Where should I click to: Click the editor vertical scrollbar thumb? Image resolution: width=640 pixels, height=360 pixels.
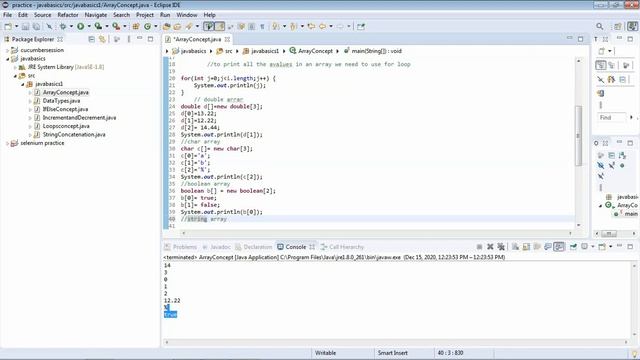coord(578,136)
